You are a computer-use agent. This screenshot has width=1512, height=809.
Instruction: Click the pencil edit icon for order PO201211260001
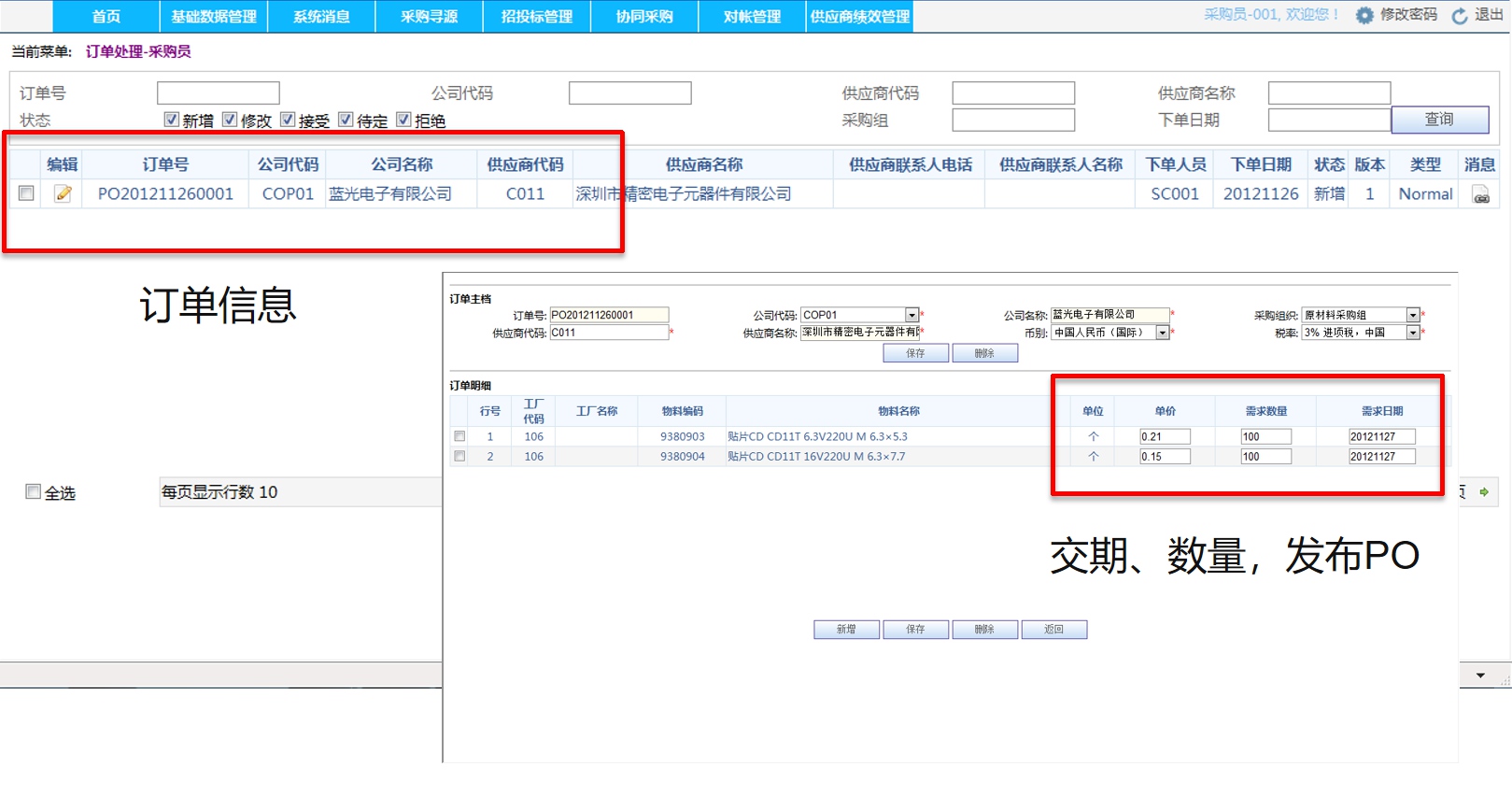(x=63, y=193)
